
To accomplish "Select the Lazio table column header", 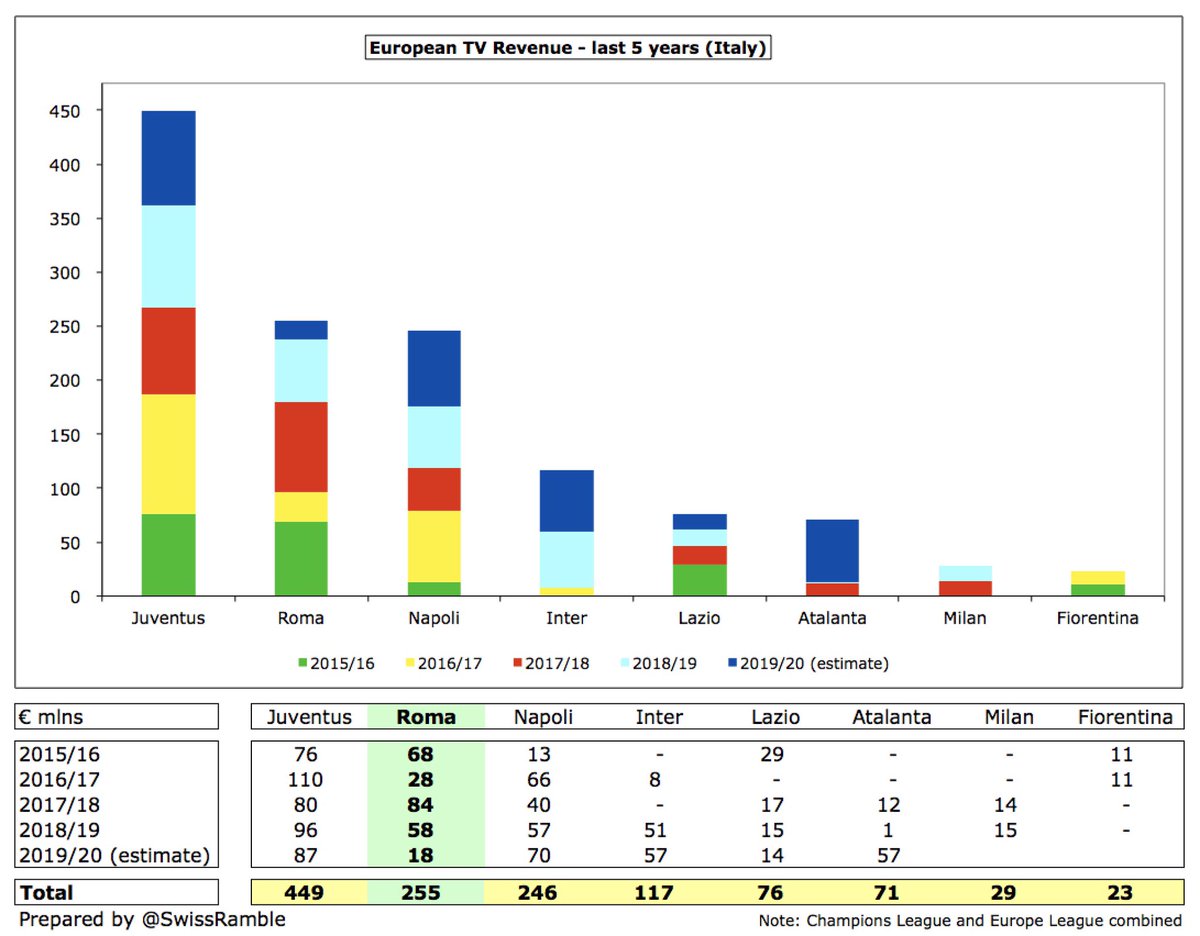I will coord(777,717).
